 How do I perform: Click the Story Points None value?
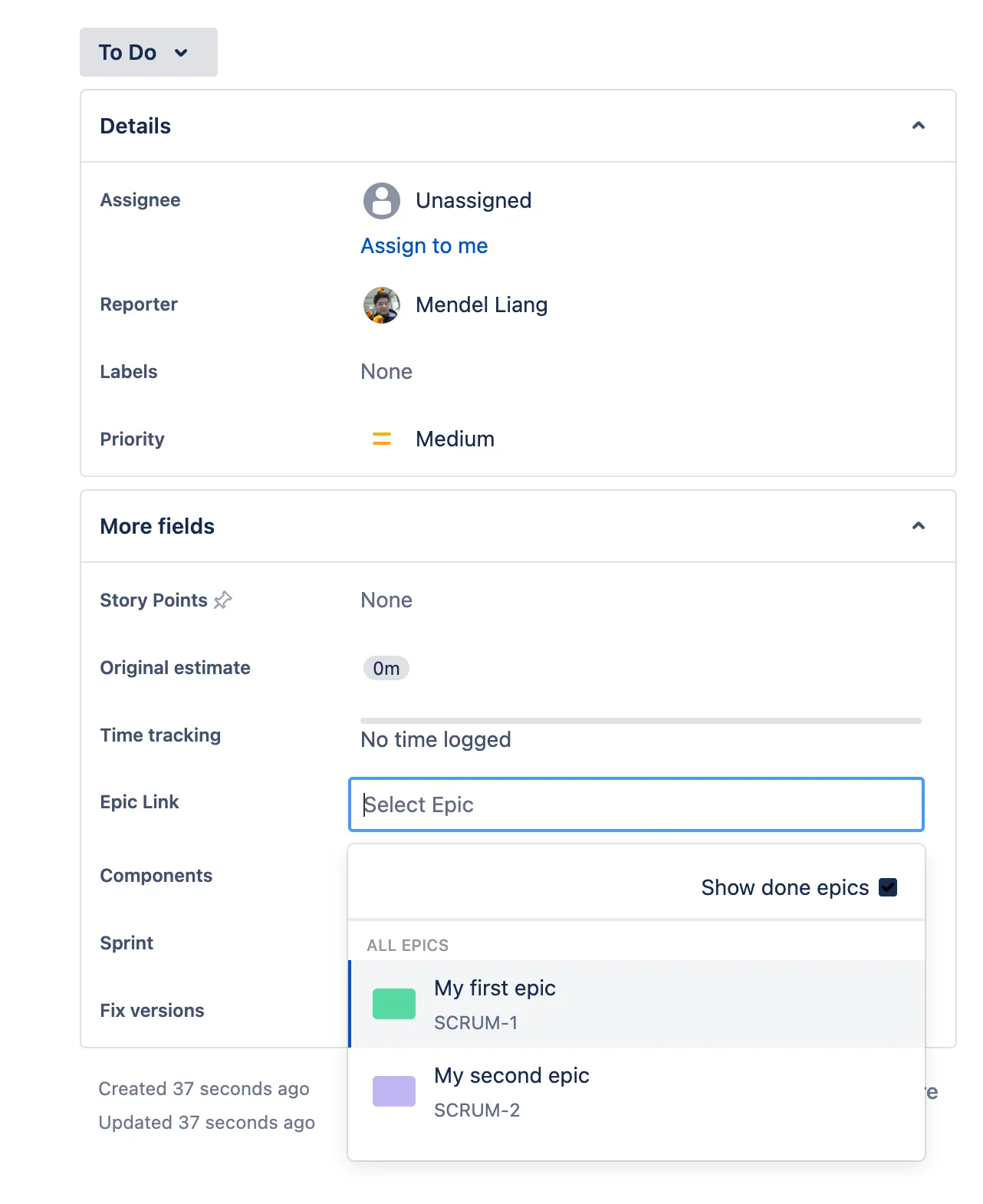click(x=386, y=600)
